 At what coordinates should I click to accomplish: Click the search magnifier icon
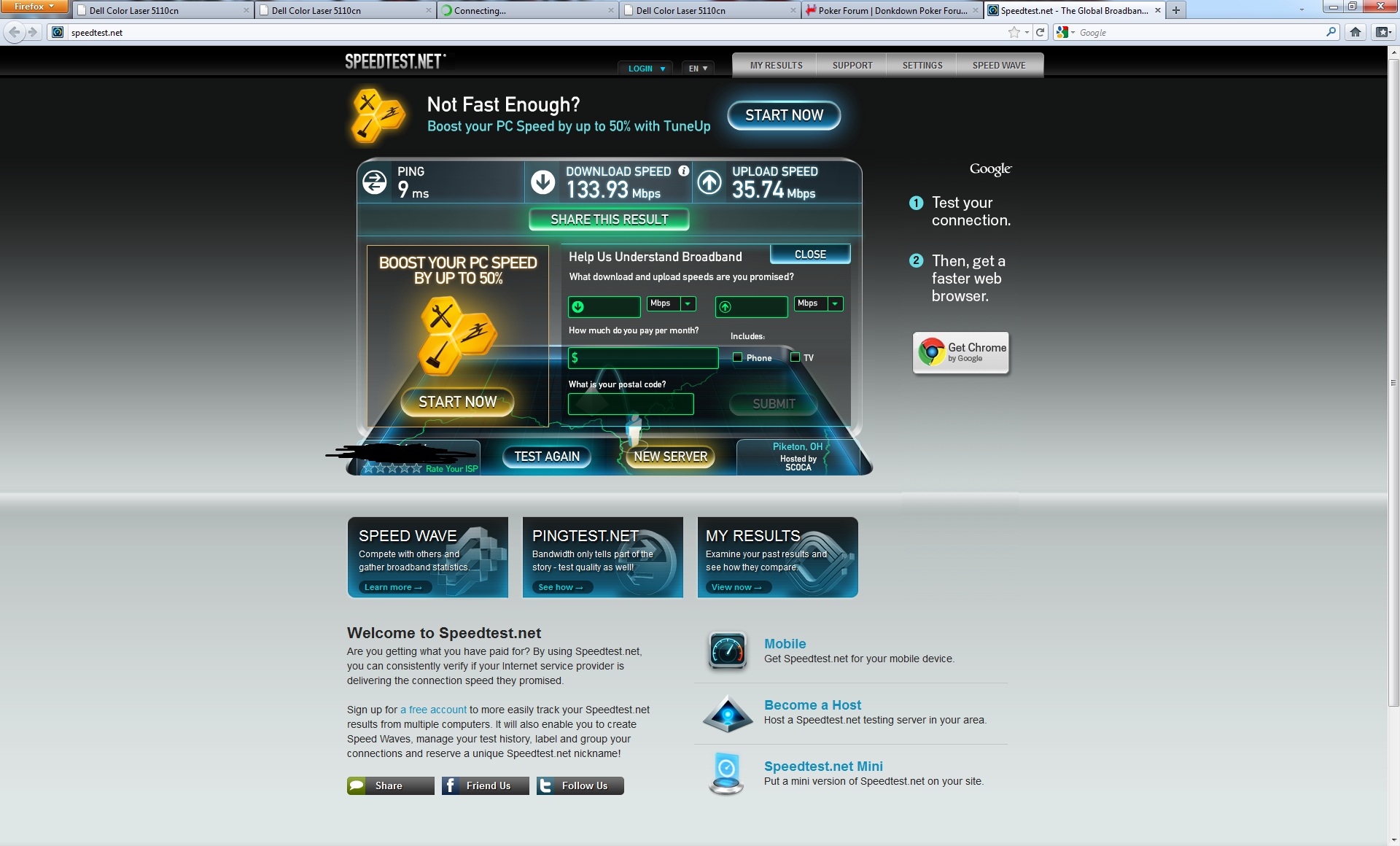tap(1331, 32)
